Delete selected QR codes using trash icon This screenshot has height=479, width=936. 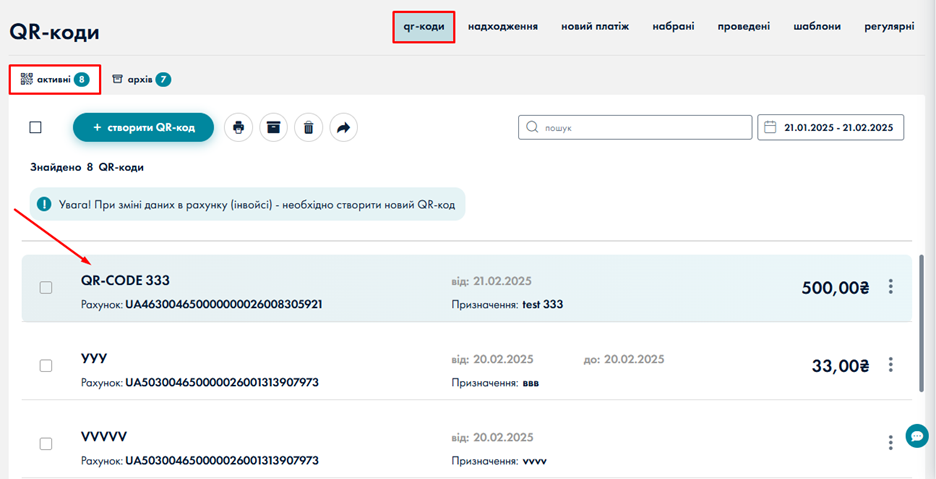click(x=309, y=127)
